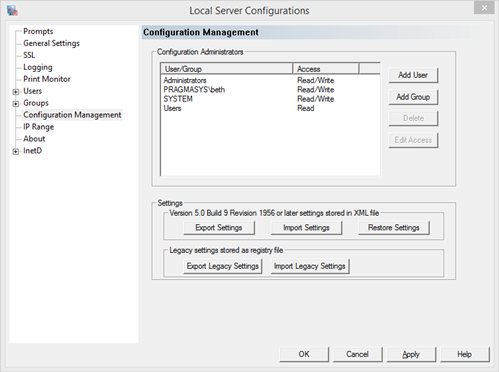The width and height of the screenshot is (499, 372).
Task: Open the About page
Action: (34, 139)
